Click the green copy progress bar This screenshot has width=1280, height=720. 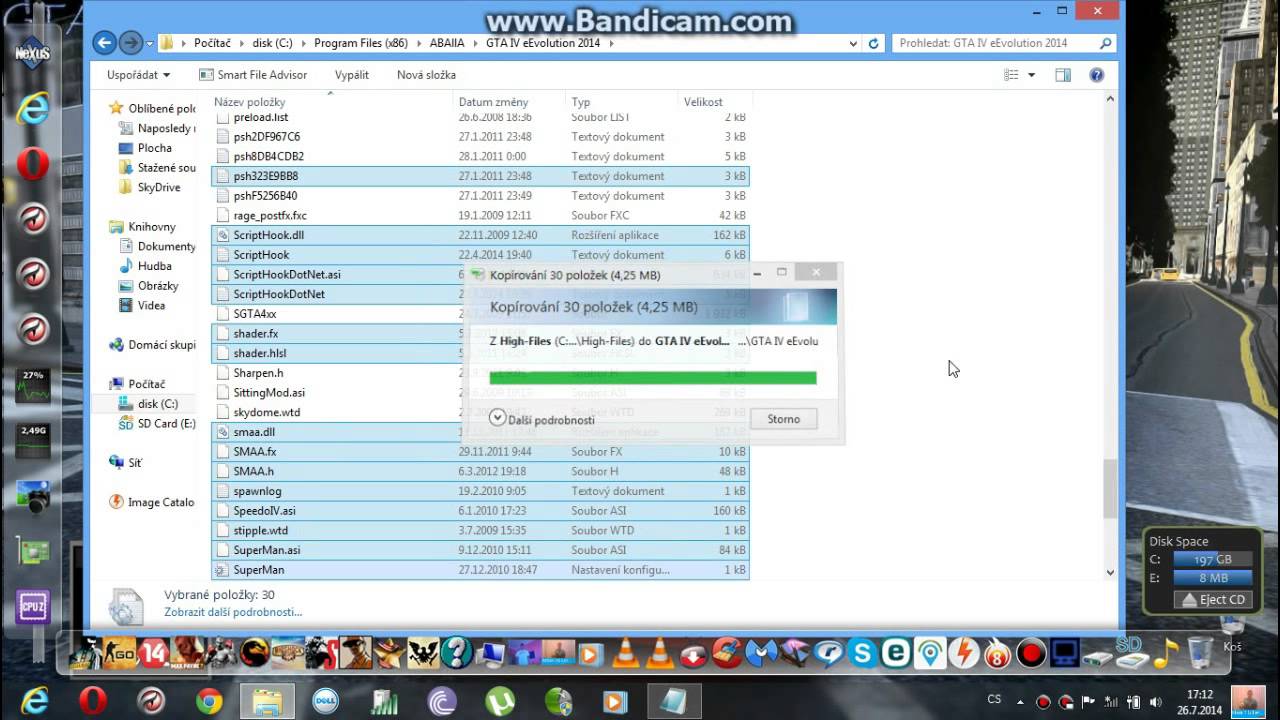[x=653, y=378]
